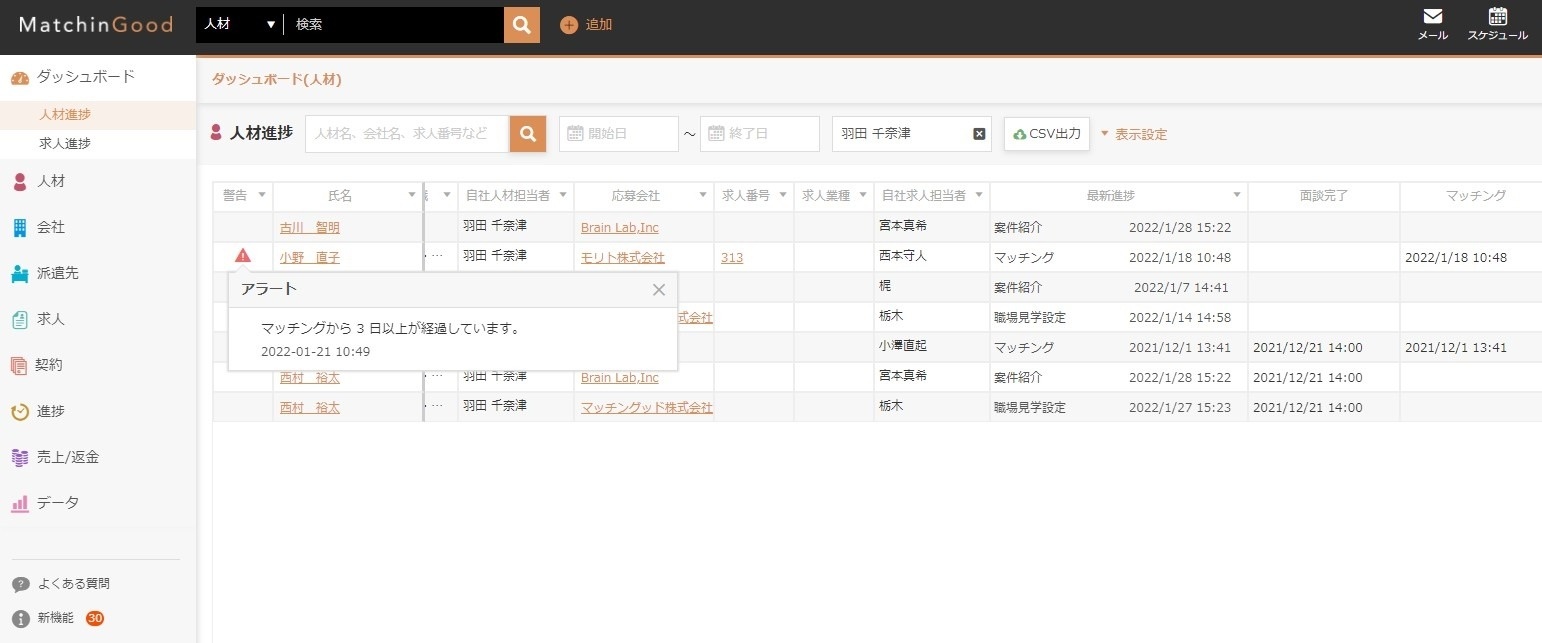Viewport: 1542px width, 643px height.
Task: Clear the 羽田 千奈津 filter with X
Action: point(979,134)
